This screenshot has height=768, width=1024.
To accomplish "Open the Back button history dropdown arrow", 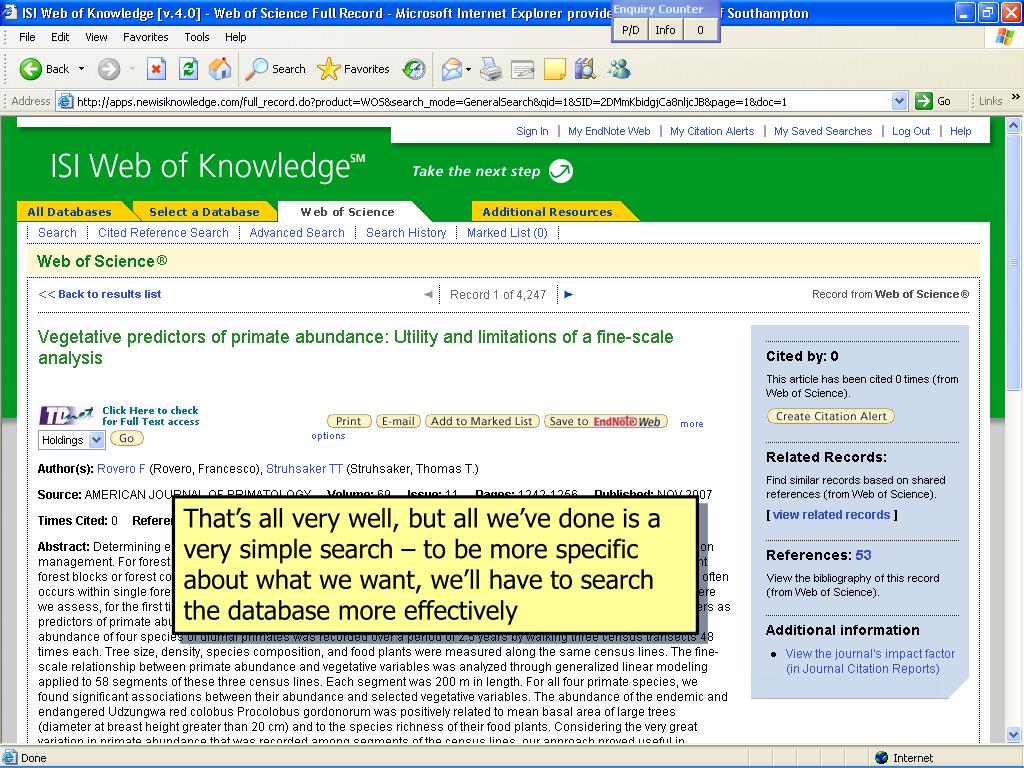I will pyautogui.click(x=81, y=69).
